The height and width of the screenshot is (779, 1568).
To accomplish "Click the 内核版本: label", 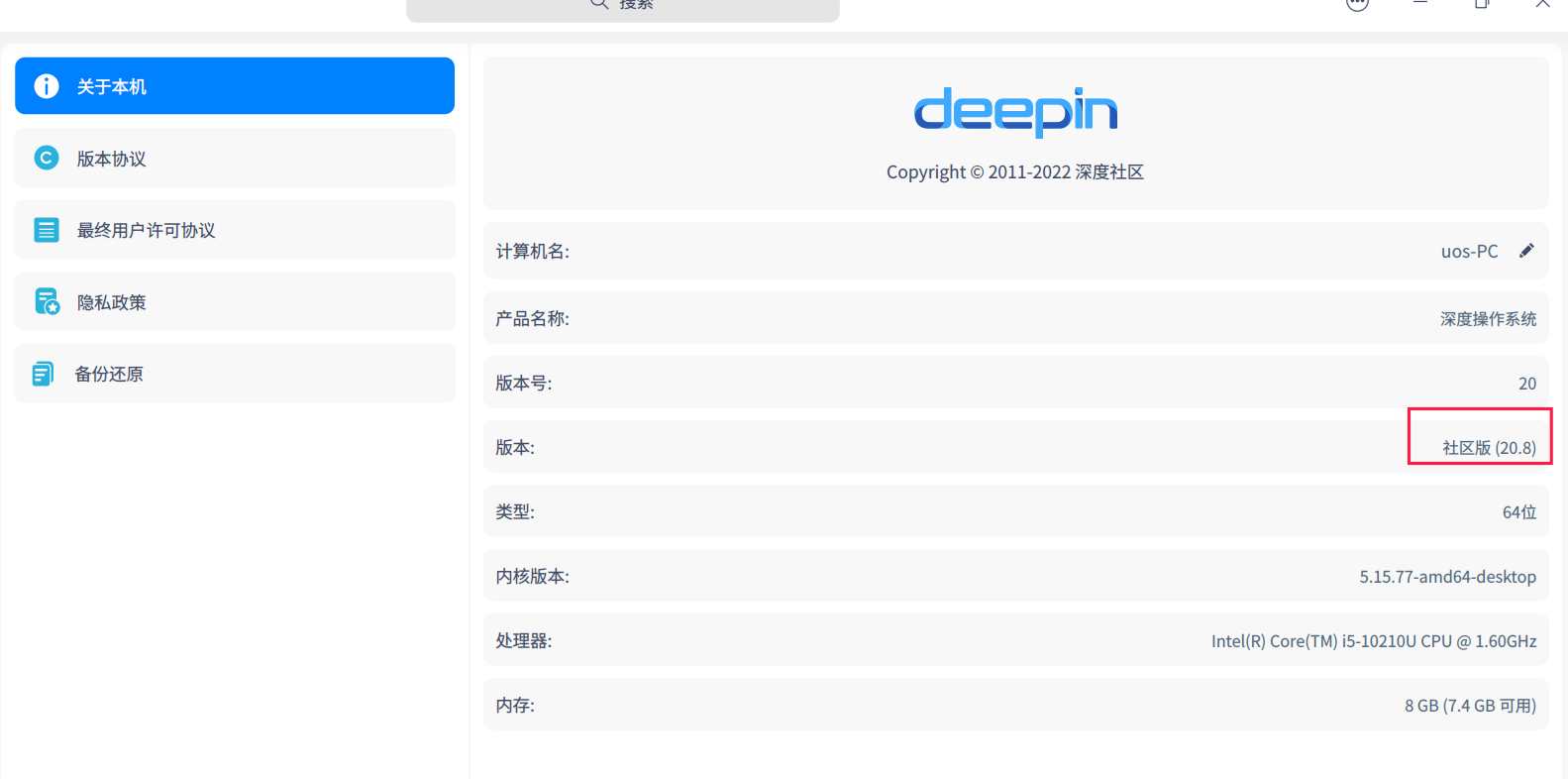I will (x=533, y=577).
